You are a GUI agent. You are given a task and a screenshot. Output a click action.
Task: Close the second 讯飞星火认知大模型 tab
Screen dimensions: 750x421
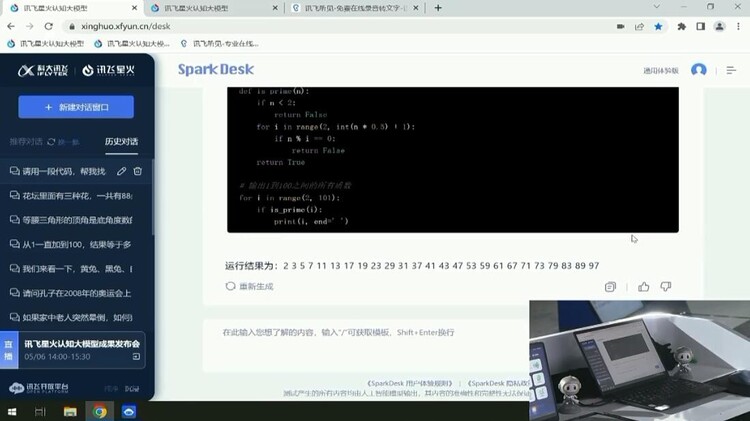275,8
